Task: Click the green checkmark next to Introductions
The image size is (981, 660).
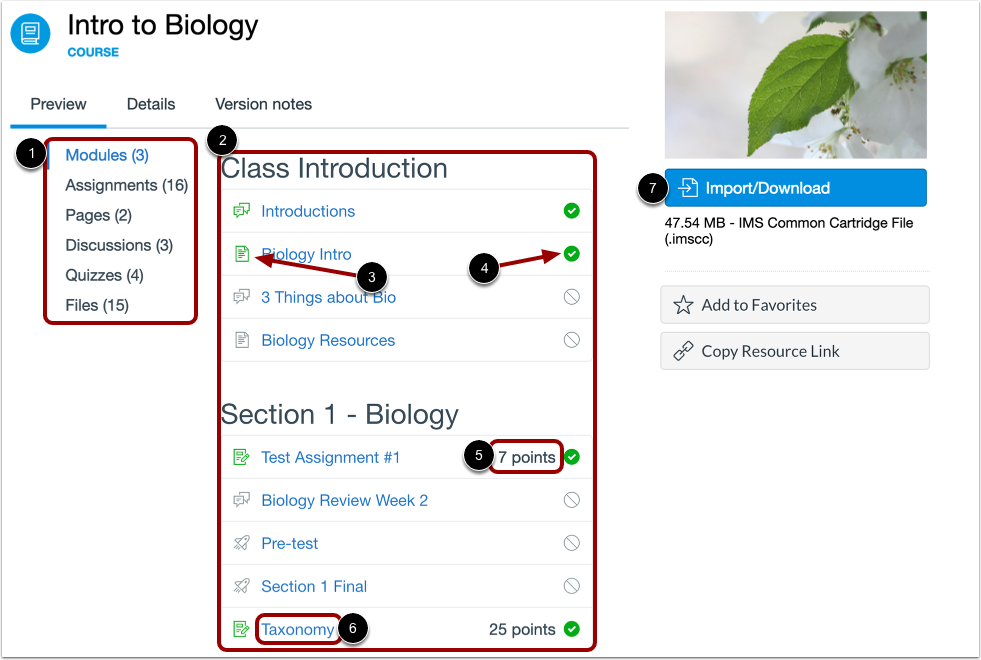Action: click(571, 211)
